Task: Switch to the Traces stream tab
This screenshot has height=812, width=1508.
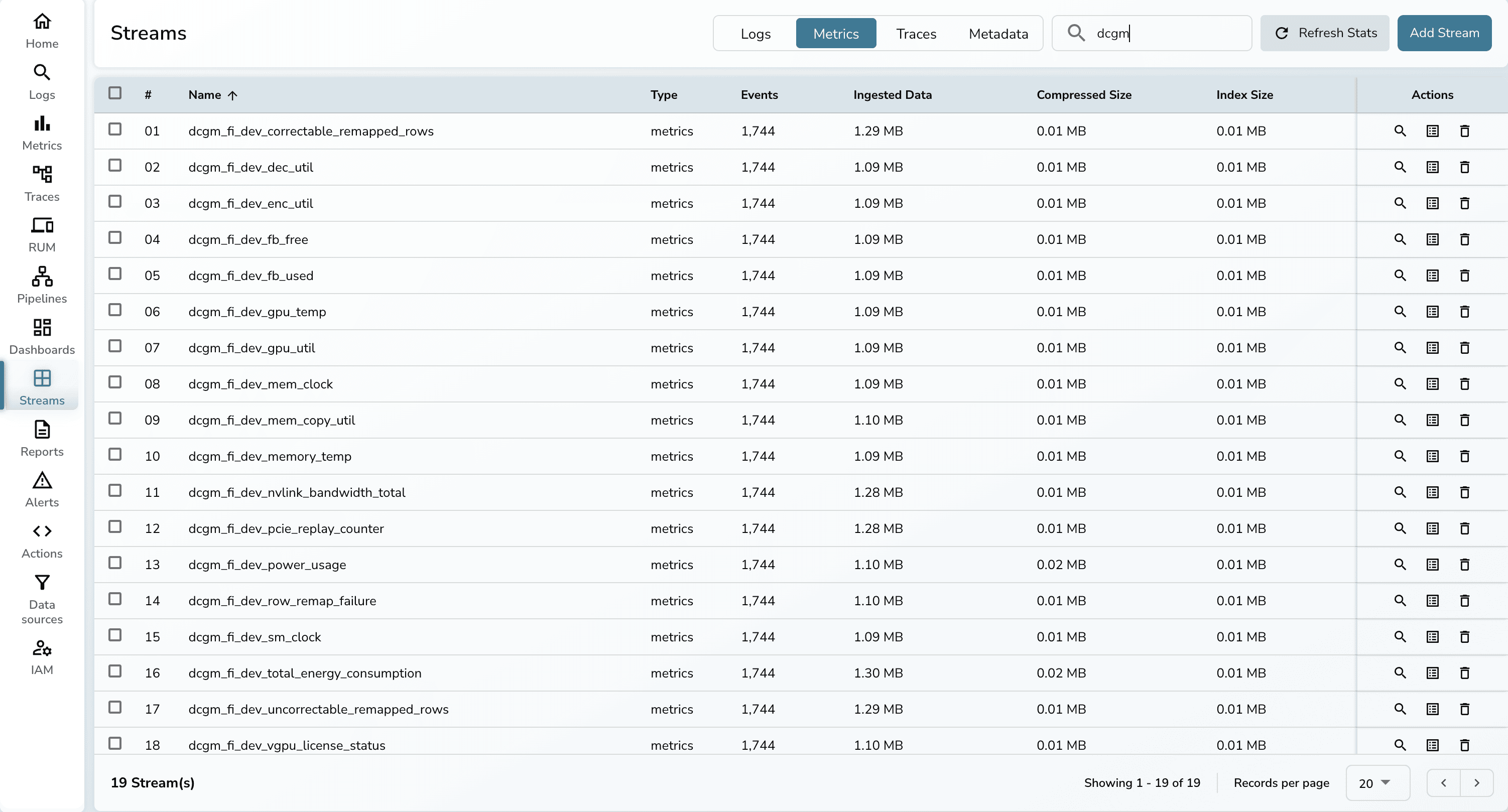Action: tap(916, 33)
